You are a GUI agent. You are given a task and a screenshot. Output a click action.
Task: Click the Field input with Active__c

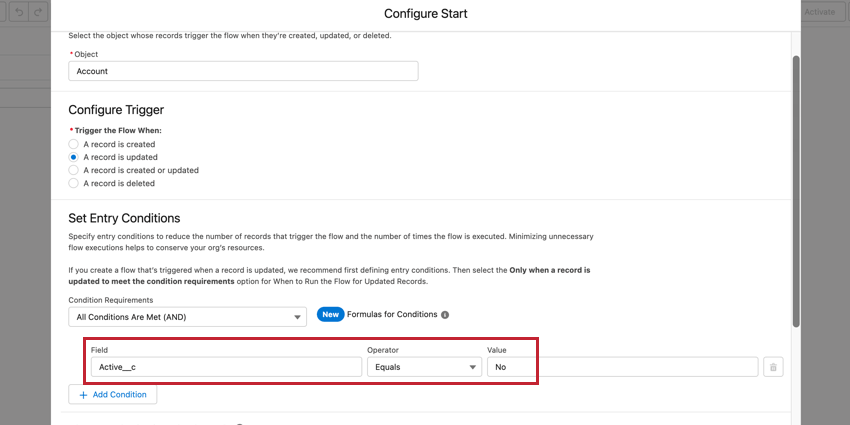[225, 367]
